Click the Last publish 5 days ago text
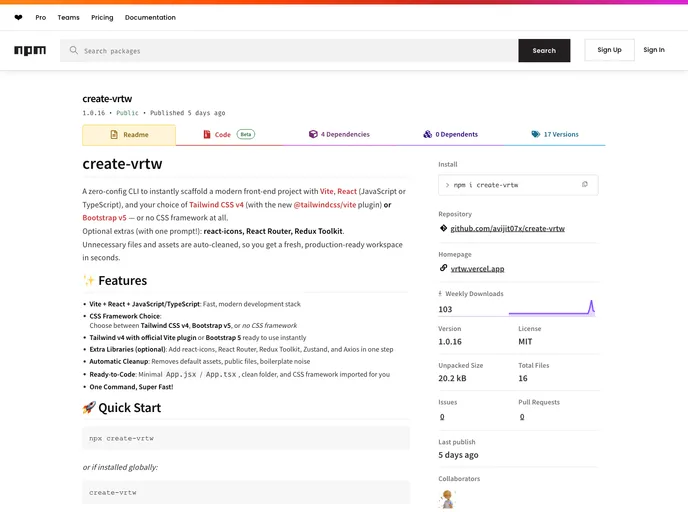The height and width of the screenshot is (512, 688). (x=458, y=455)
